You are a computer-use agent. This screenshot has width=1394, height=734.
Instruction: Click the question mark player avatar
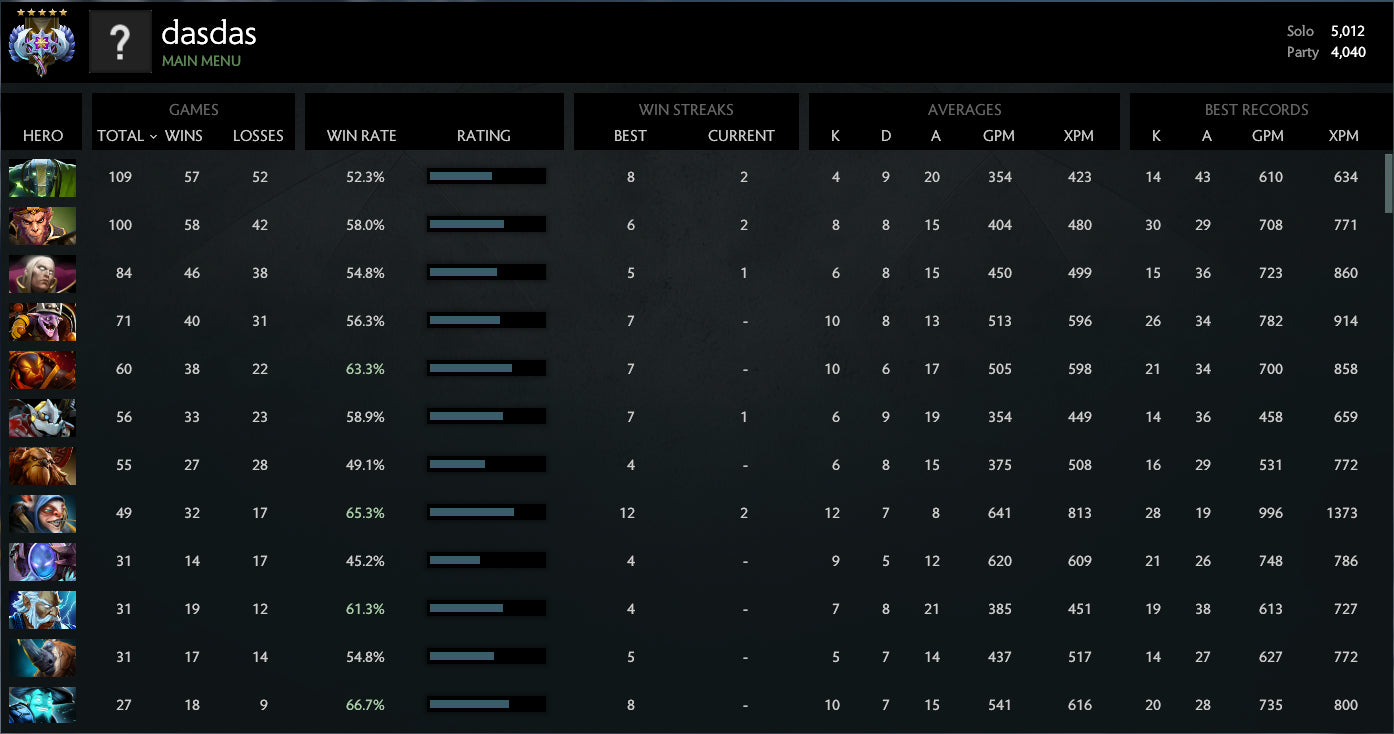click(x=120, y=42)
